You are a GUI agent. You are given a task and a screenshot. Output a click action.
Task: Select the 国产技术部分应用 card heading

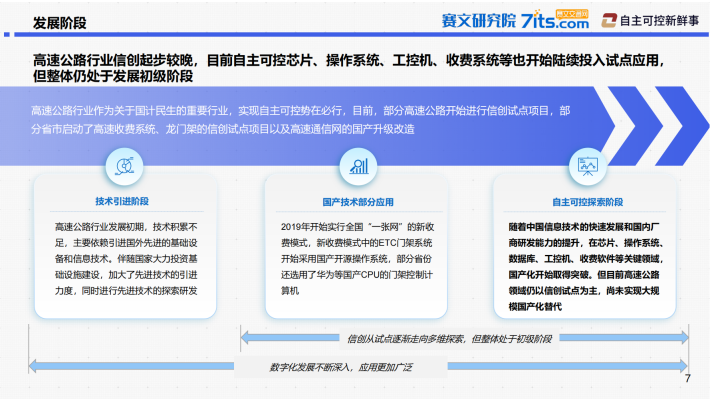(x=358, y=202)
